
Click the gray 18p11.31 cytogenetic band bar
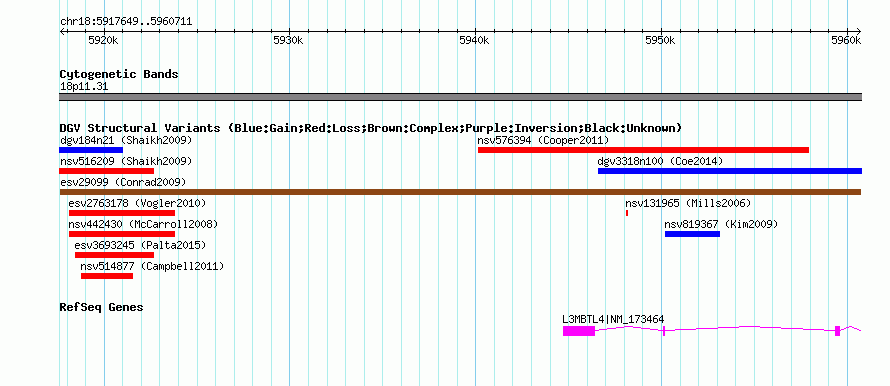pyautogui.click(x=460, y=97)
